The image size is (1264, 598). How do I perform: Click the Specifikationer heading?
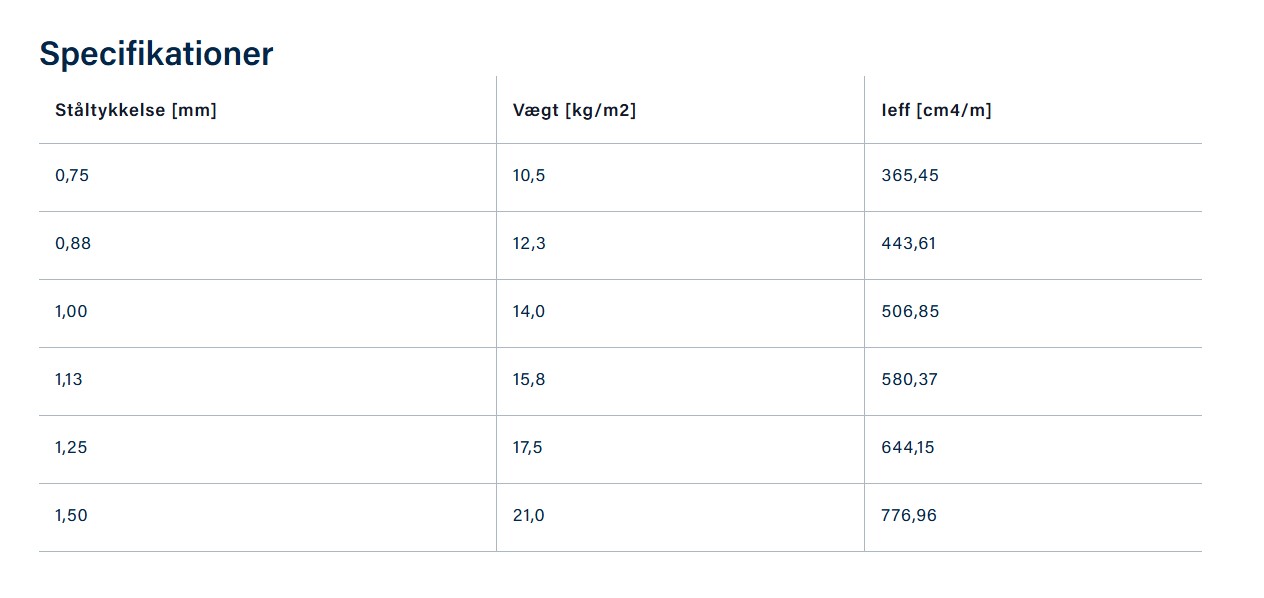click(x=156, y=54)
